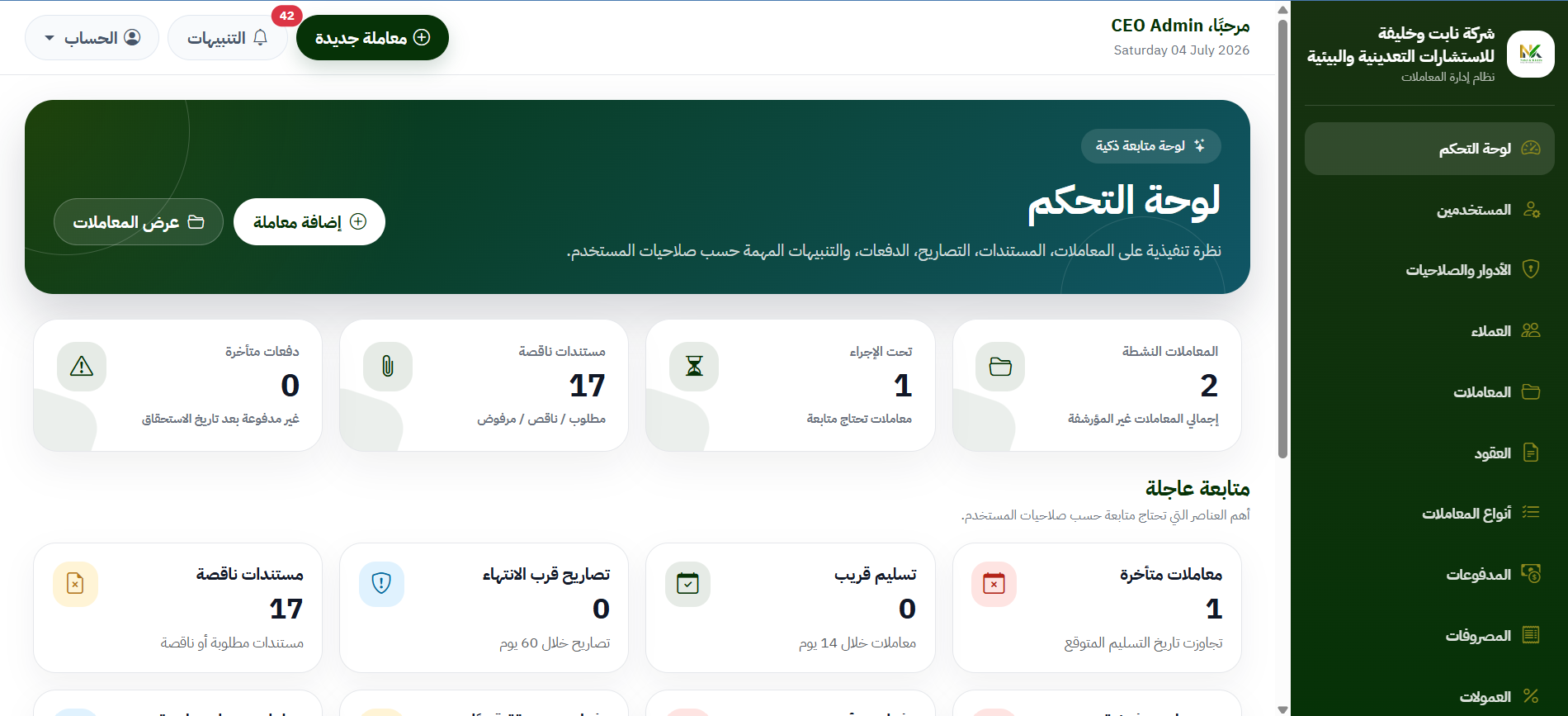This screenshot has width=1568, height=716.
Task: Select العقود from the sidebar
Action: click(x=1429, y=453)
